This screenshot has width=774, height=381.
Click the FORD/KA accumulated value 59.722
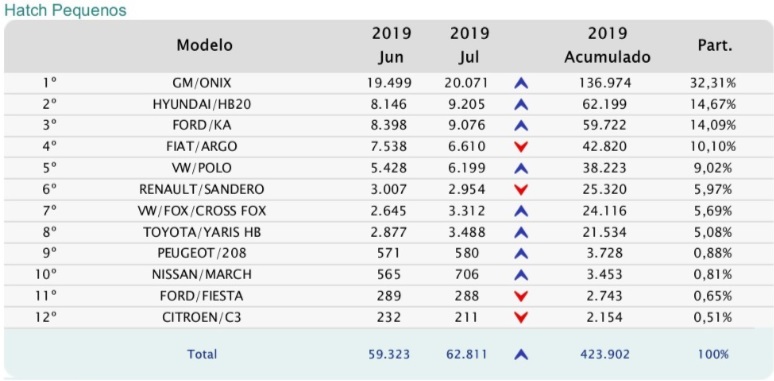(607, 125)
